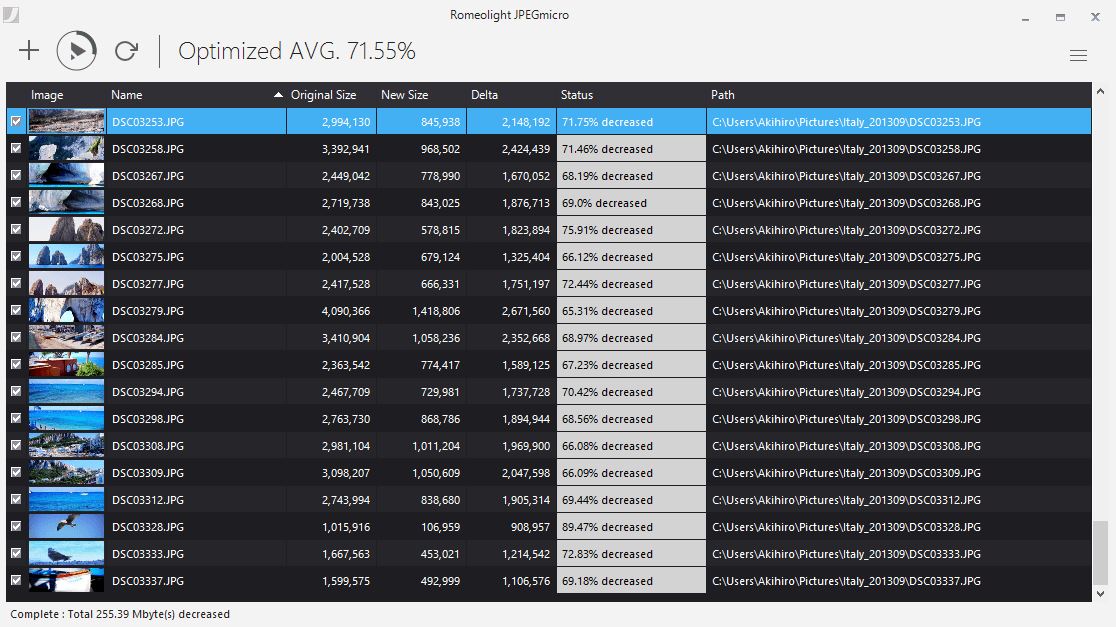Click the Path column header

723,95
